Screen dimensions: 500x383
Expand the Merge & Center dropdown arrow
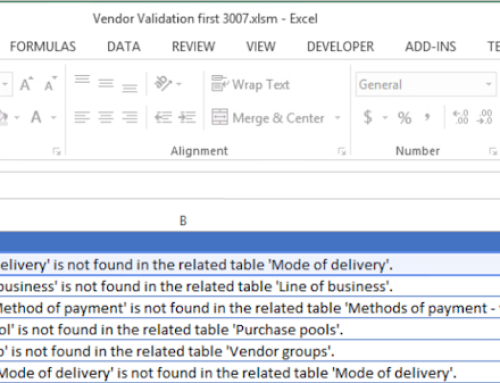point(338,118)
